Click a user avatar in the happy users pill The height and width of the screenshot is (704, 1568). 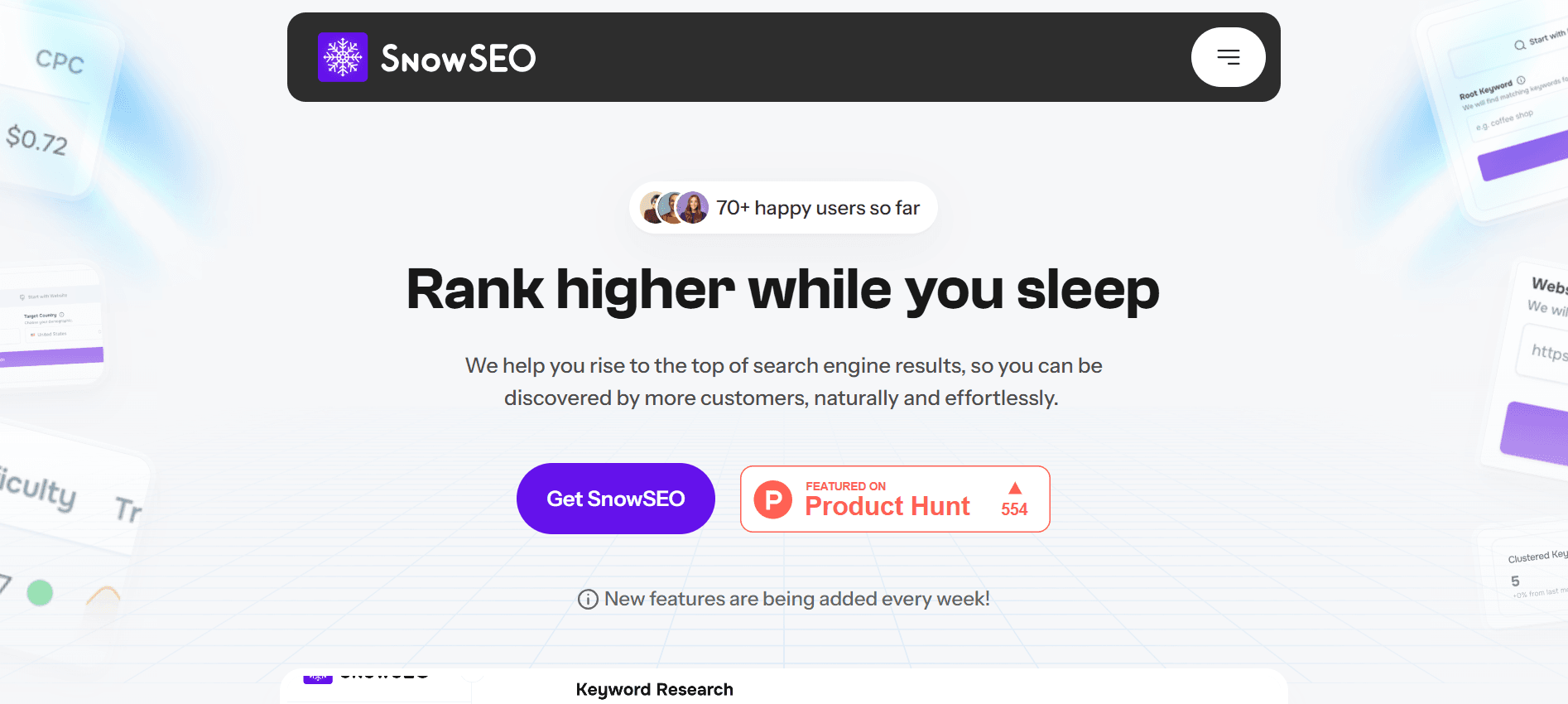[693, 208]
